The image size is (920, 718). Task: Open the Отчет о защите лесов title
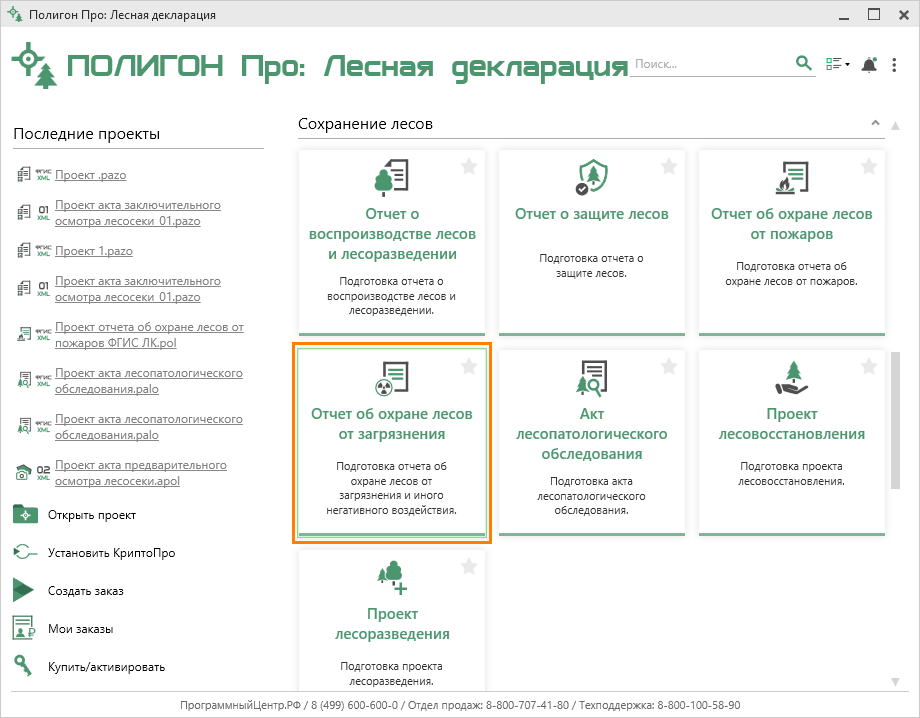tap(591, 214)
